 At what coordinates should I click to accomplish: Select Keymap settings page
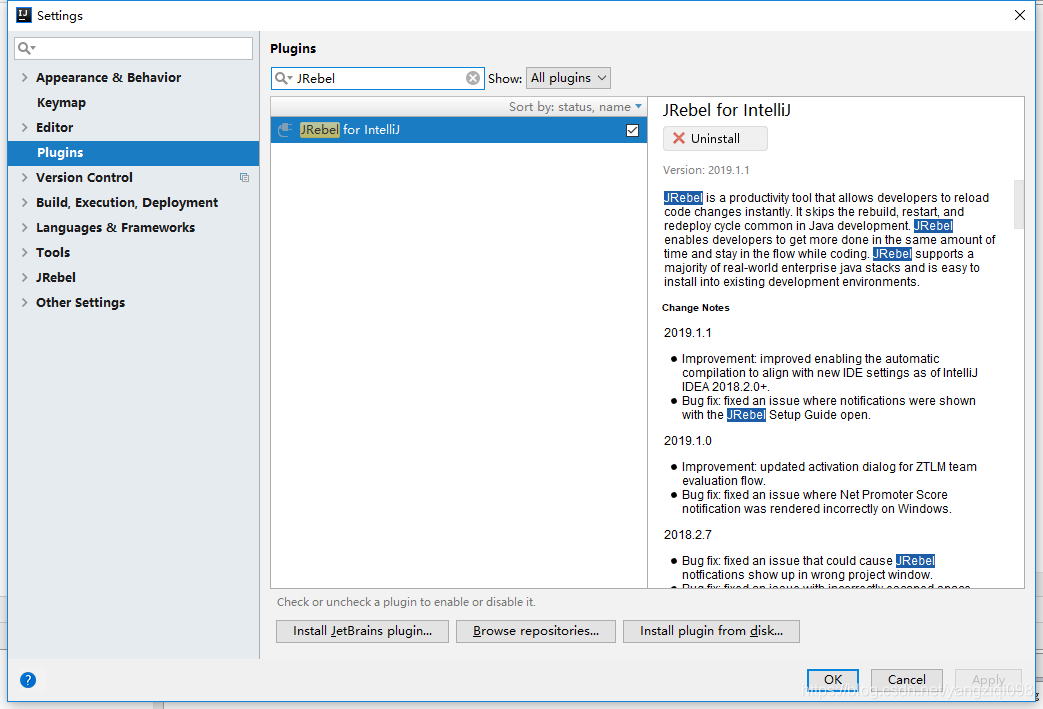coord(61,102)
